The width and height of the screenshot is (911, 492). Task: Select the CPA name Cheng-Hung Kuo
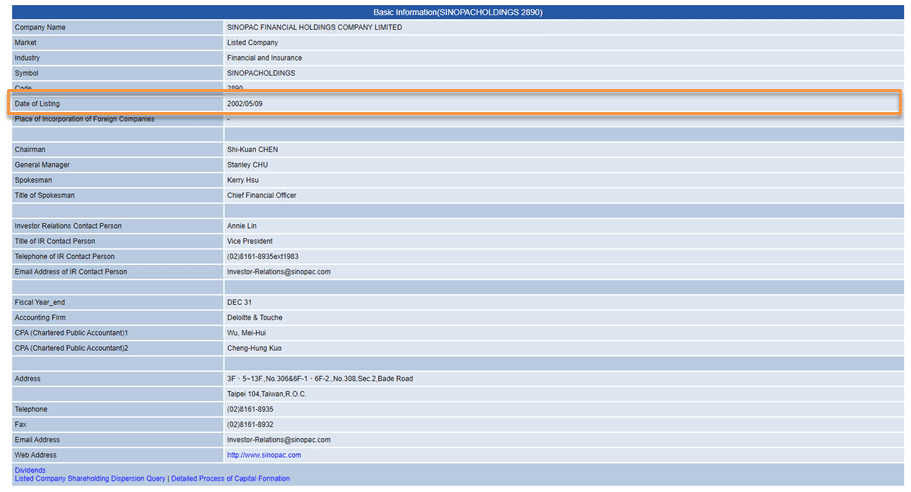click(x=254, y=348)
